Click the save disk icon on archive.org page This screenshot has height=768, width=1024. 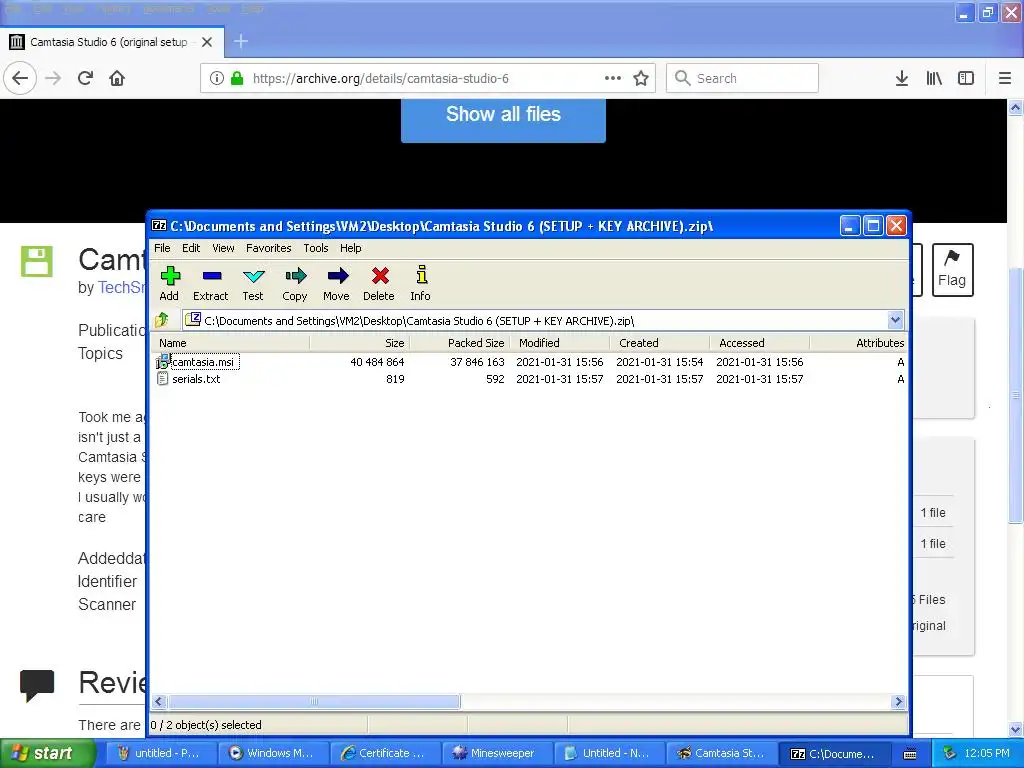coord(37,261)
